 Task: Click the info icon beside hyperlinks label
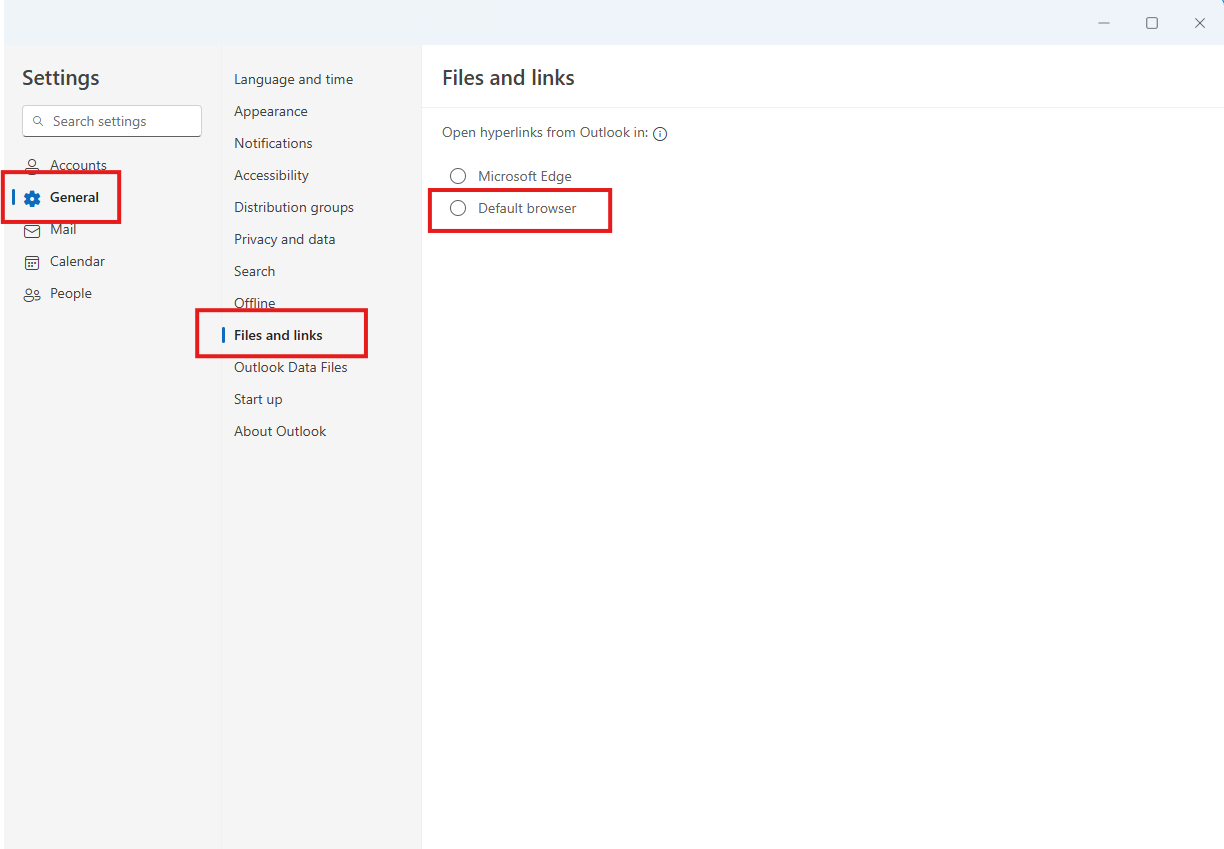pyautogui.click(x=660, y=134)
